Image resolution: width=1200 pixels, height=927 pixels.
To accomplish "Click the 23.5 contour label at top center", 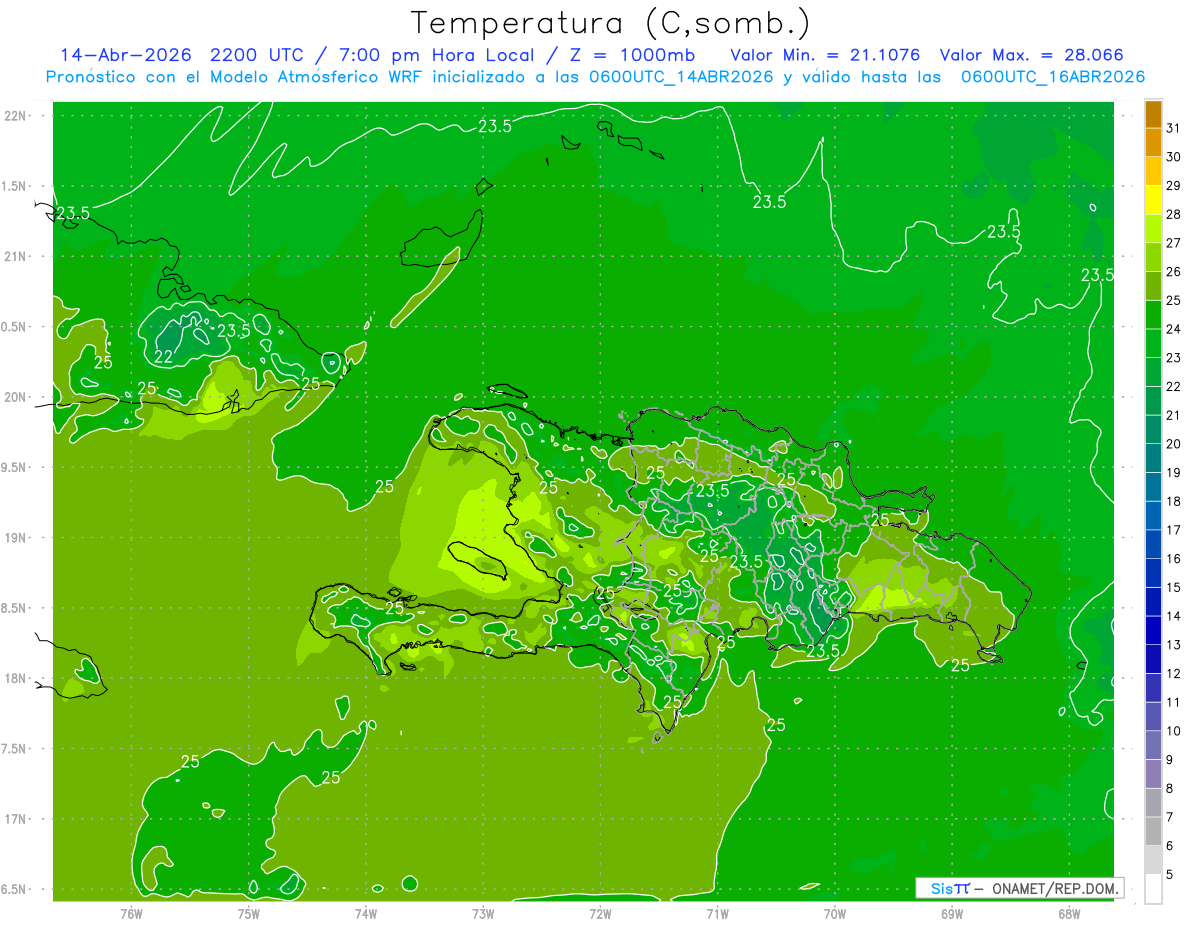I will coord(495,126).
